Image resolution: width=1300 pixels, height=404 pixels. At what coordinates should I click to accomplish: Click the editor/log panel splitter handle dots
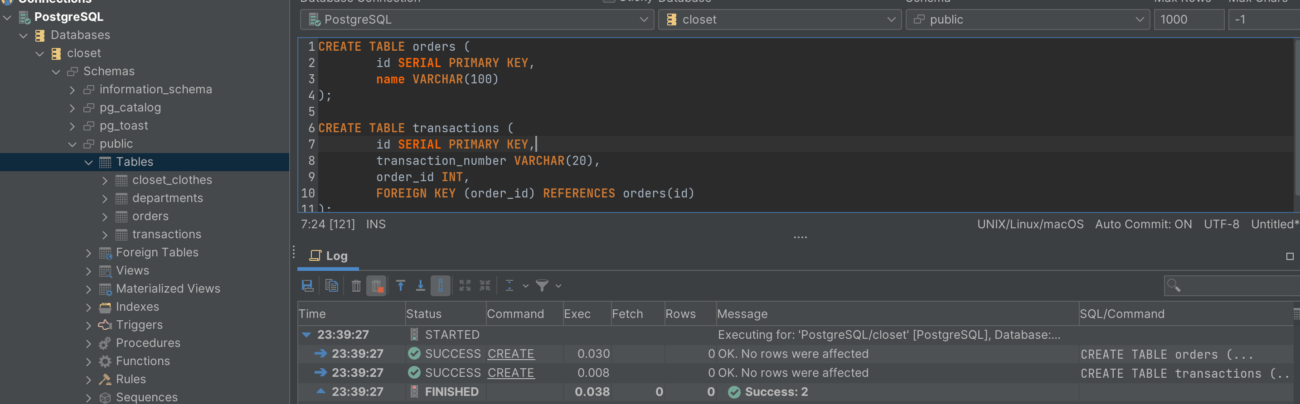[x=799, y=237]
